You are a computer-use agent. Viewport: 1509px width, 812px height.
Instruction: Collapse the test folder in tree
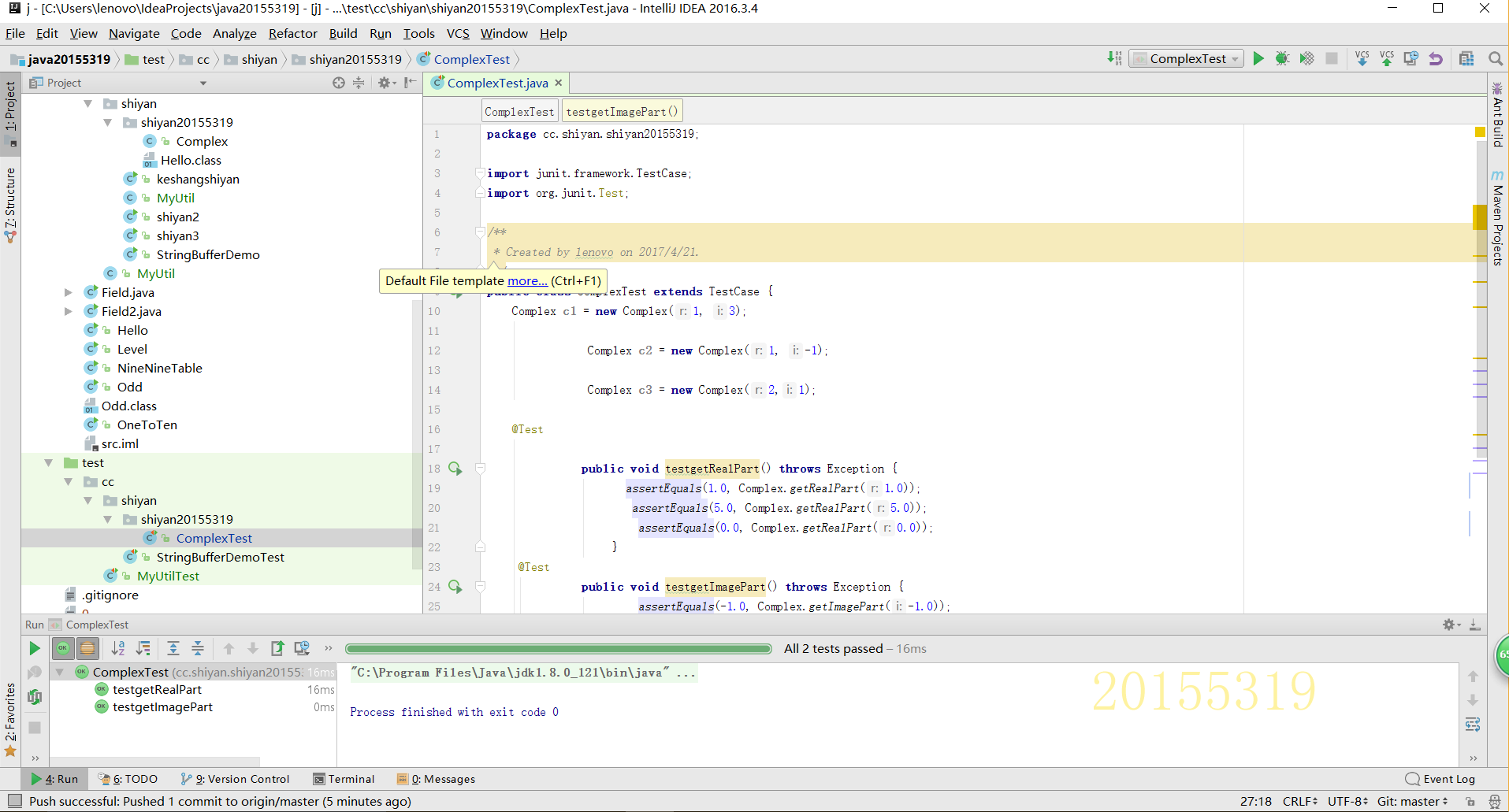coord(49,463)
